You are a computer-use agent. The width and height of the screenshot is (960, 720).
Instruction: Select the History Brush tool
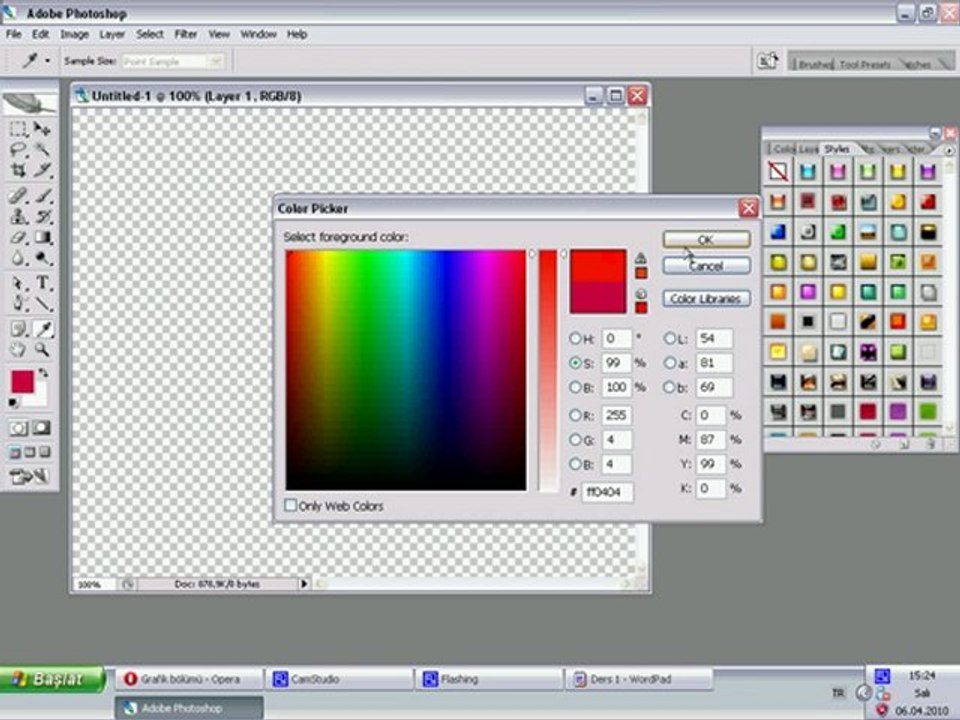(42, 216)
